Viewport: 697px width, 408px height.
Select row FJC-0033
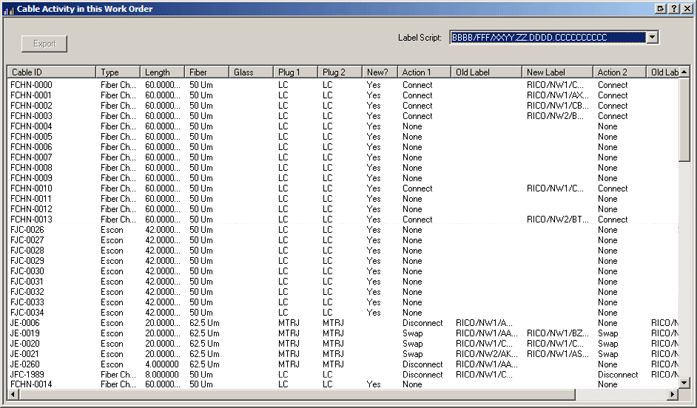tap(343, 302)
